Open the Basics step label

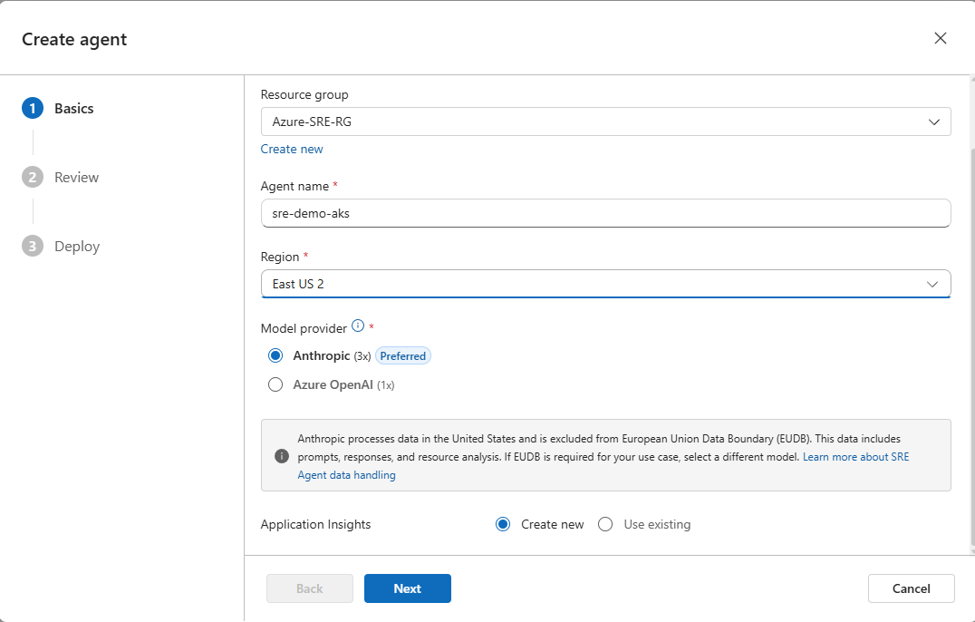click(x=74, y=108)
